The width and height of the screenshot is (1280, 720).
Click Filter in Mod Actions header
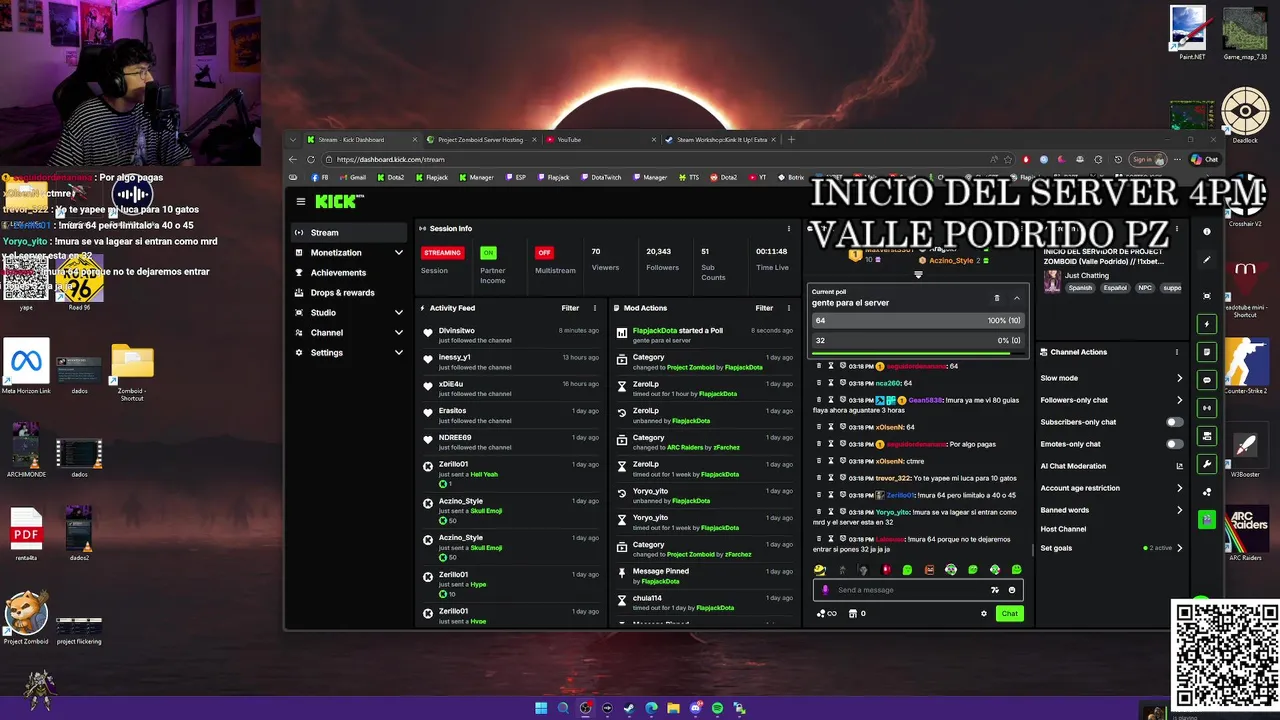point(764,308)
